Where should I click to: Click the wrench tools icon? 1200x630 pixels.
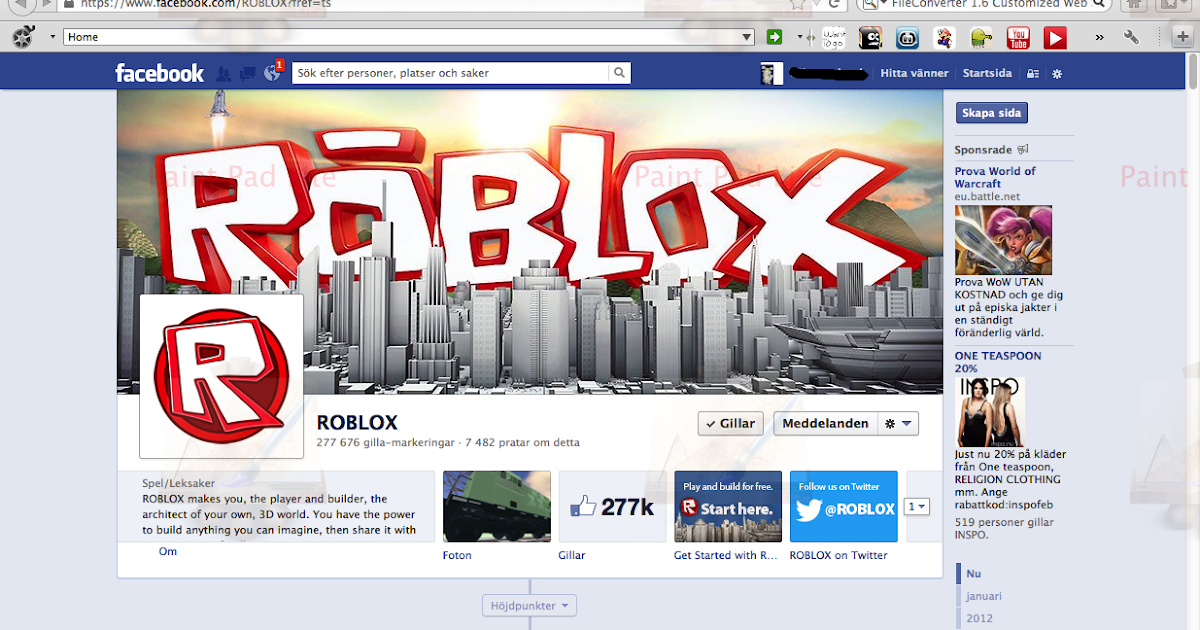[1132, 37]
